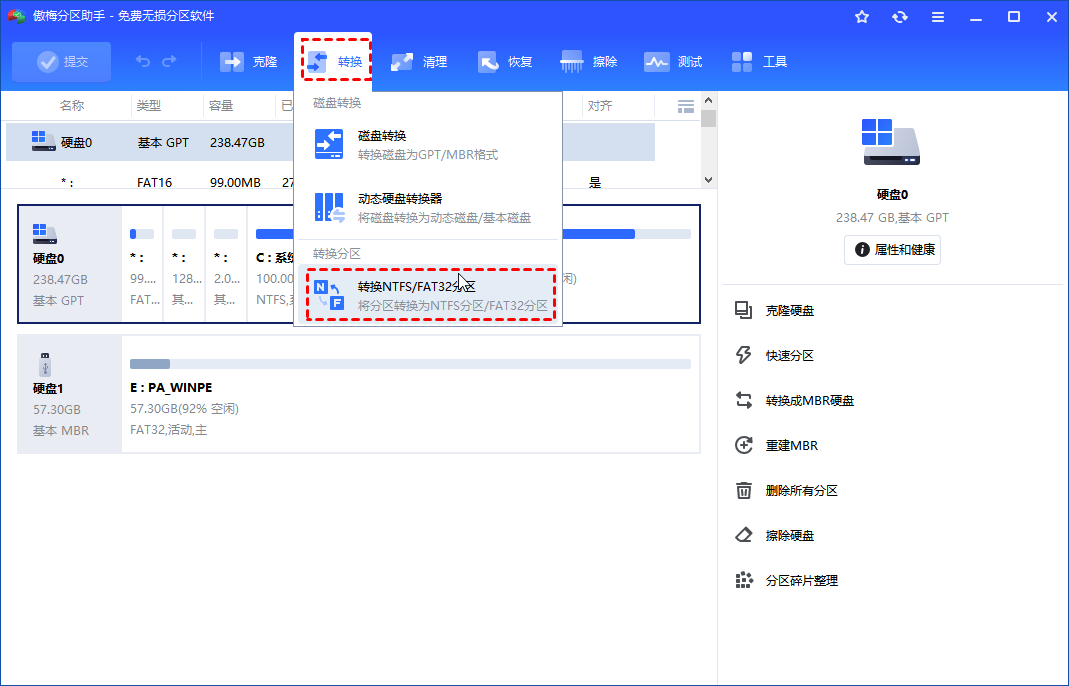Select 动态硬盘转换器 menu entry
This screenshot has height=686, width=1069.
click(428, 207)
